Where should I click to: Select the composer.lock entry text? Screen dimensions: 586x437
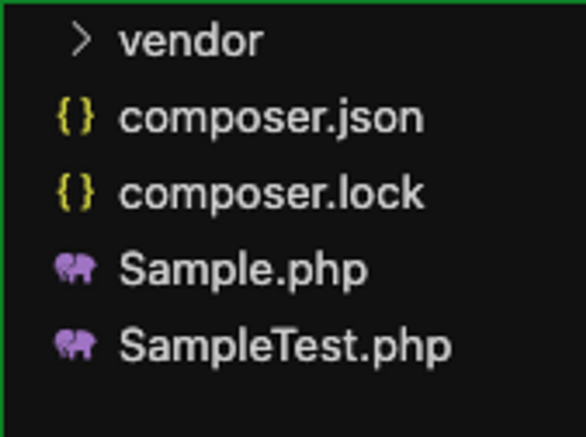[x=271, y=194]
